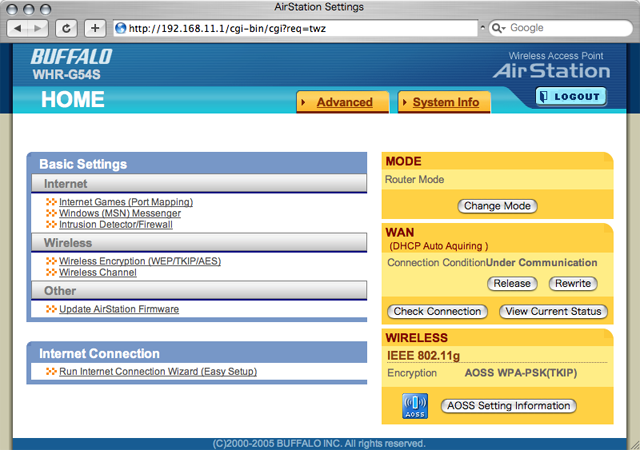Click the Under Communication status text
The height and width of the screenshot is (450, 640).
541,263
